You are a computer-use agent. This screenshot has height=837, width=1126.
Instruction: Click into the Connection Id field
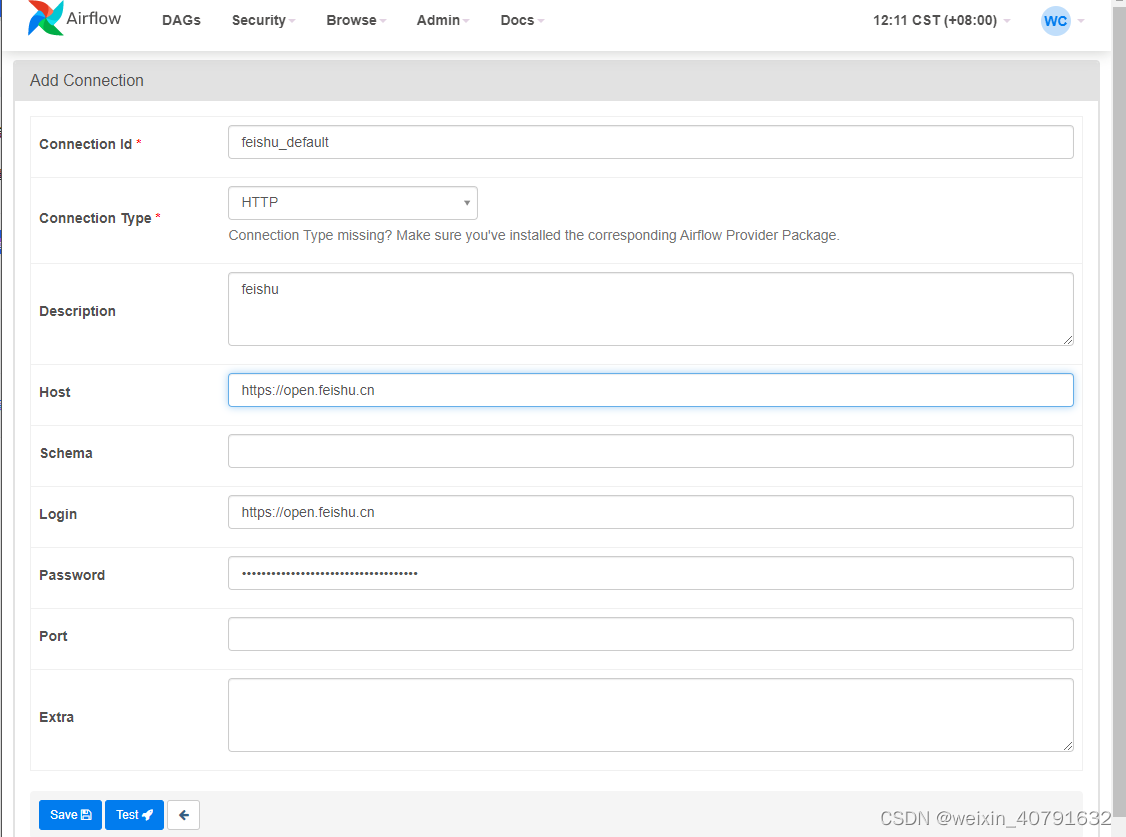[x=651, y=142]
